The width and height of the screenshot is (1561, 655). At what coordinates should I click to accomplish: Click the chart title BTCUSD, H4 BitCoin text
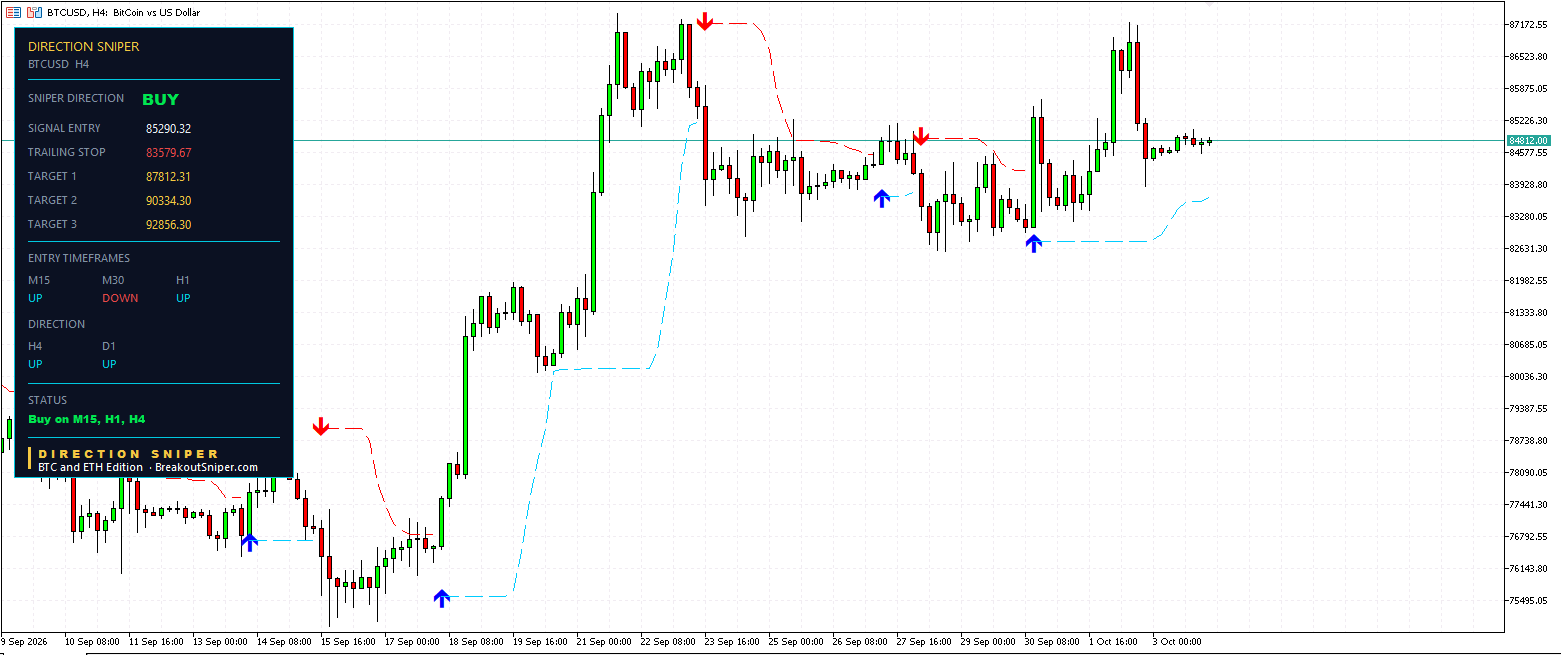tap(124, 12)
